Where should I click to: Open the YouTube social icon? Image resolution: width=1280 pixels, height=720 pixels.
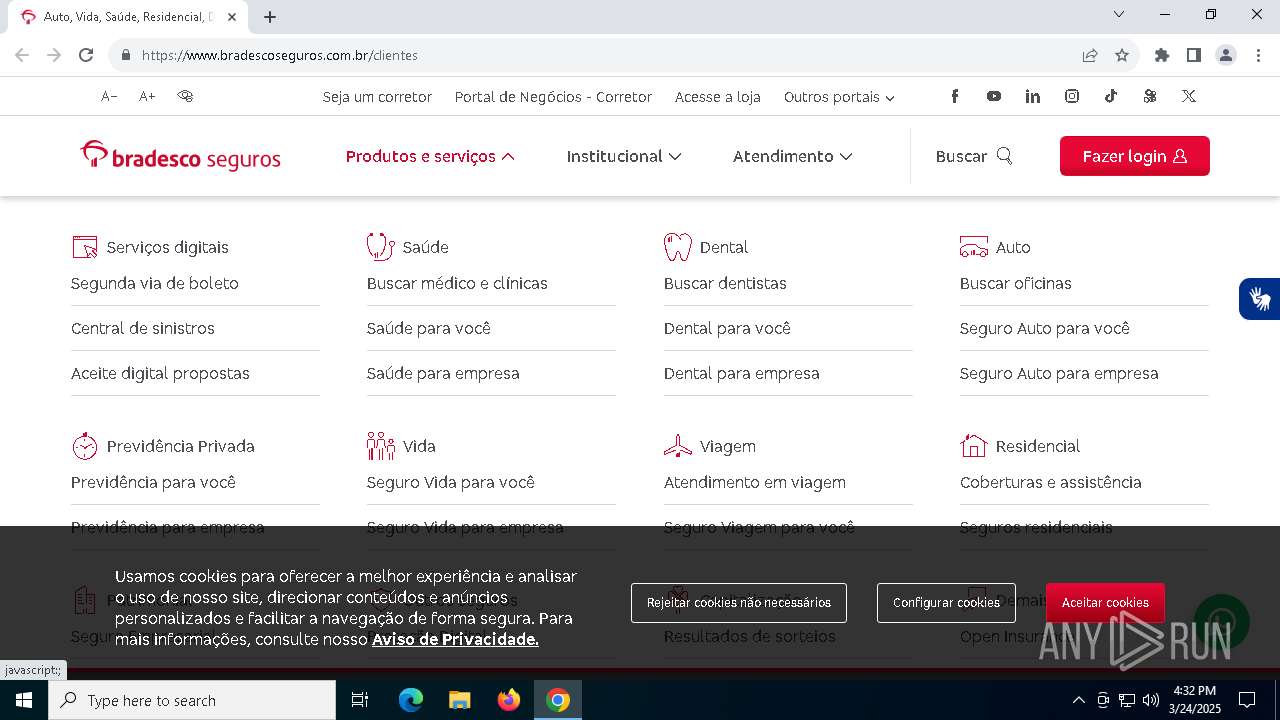pos(993,96)
